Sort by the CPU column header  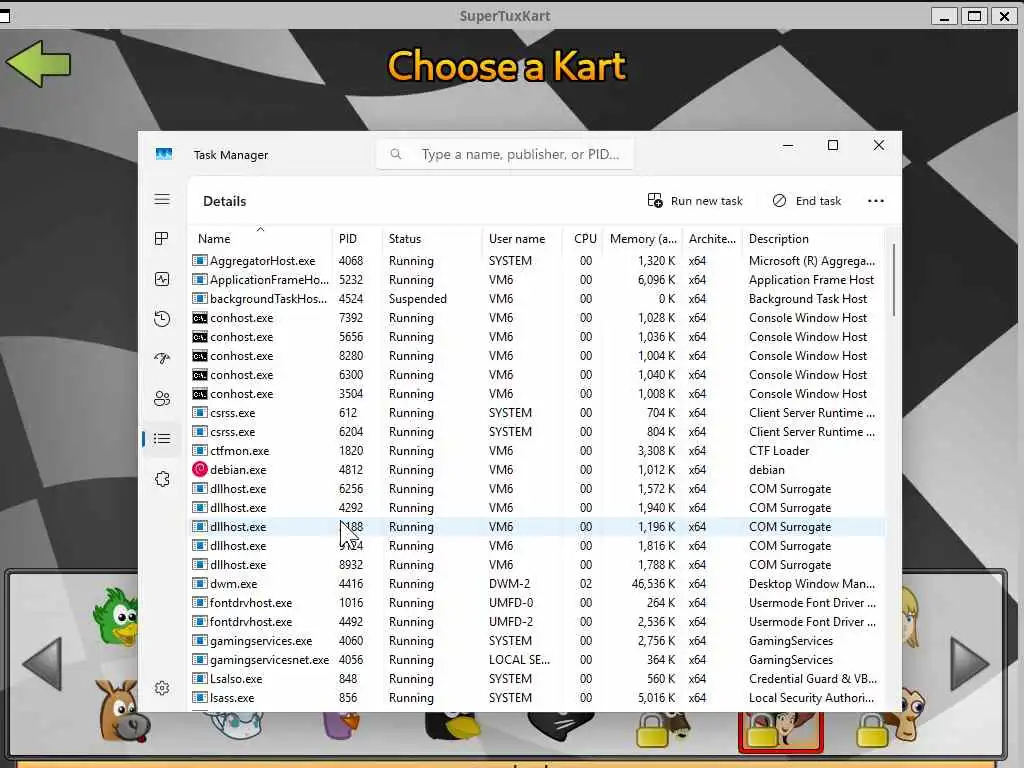pyautogui.click(x=583, y=239)
